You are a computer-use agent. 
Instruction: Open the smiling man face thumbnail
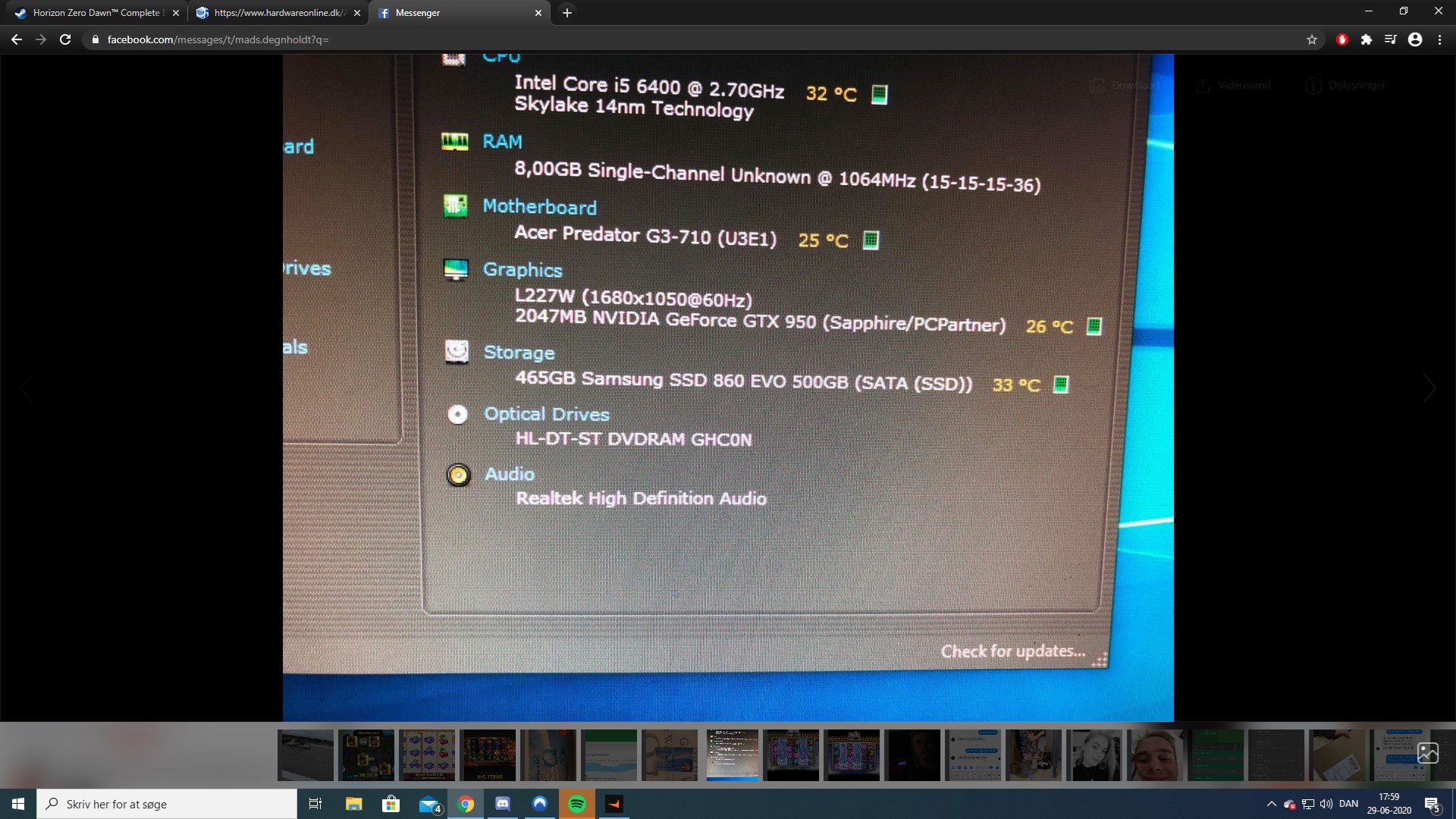tap(1155, 755)
